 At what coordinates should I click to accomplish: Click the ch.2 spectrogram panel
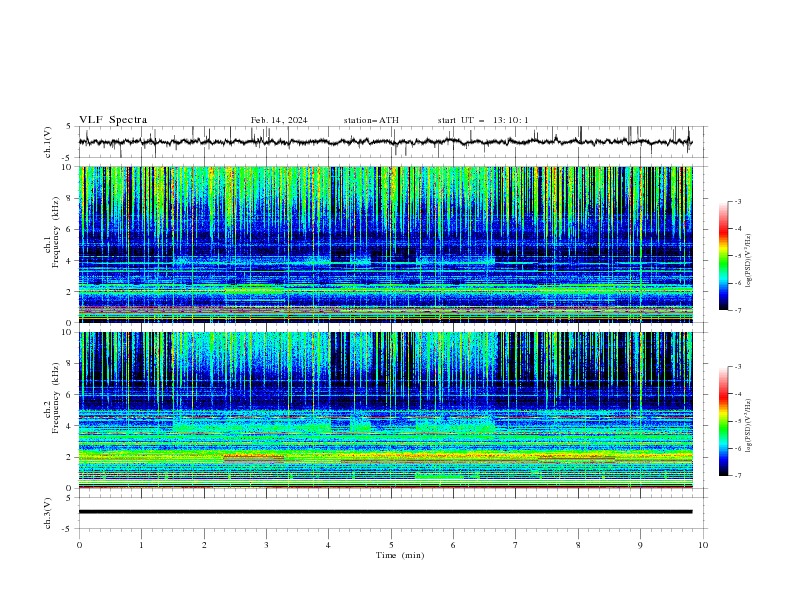coord(385,410)
